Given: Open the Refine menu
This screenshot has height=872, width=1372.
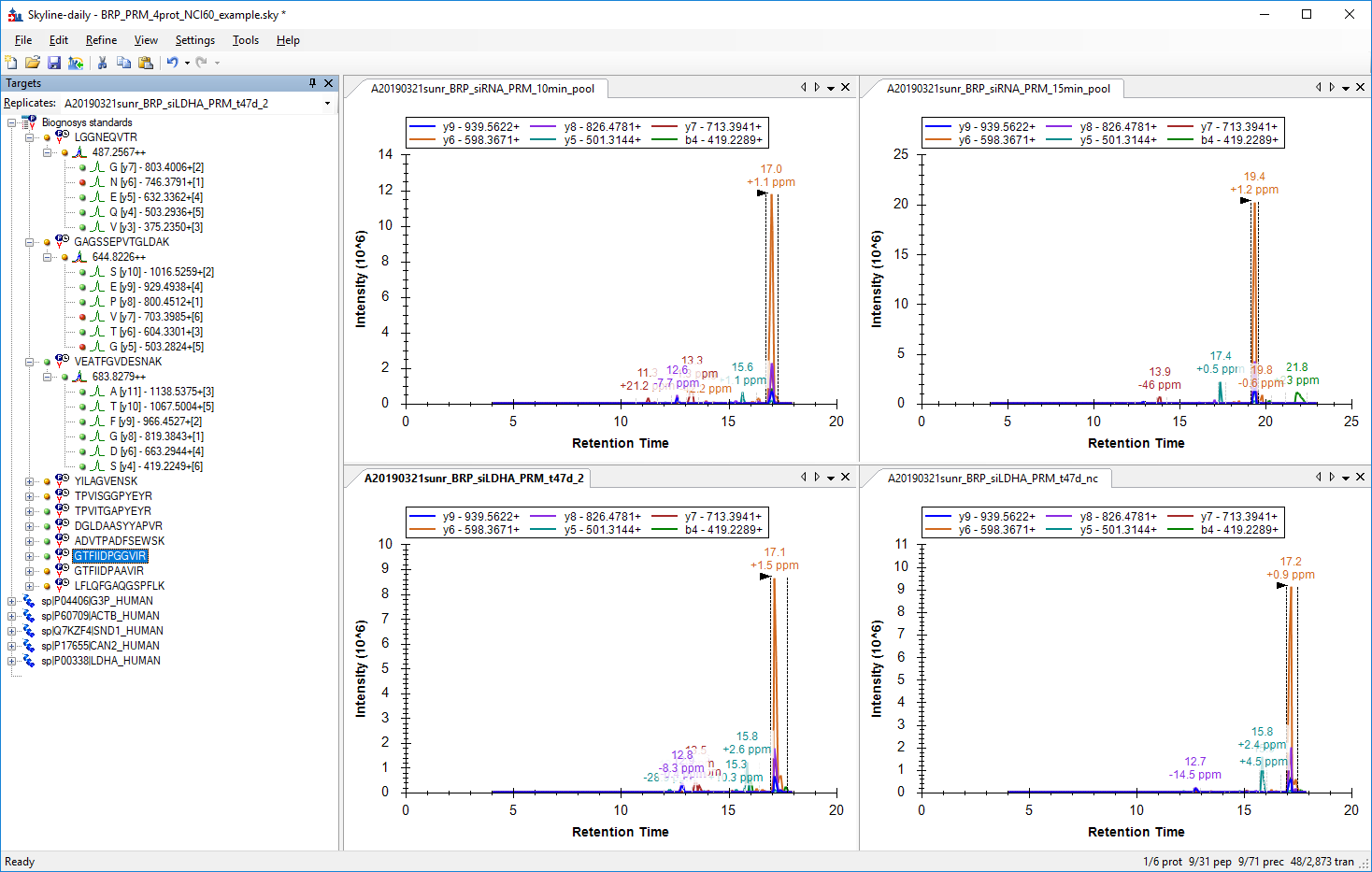Looking at the screenshot, I should (101, 40).
